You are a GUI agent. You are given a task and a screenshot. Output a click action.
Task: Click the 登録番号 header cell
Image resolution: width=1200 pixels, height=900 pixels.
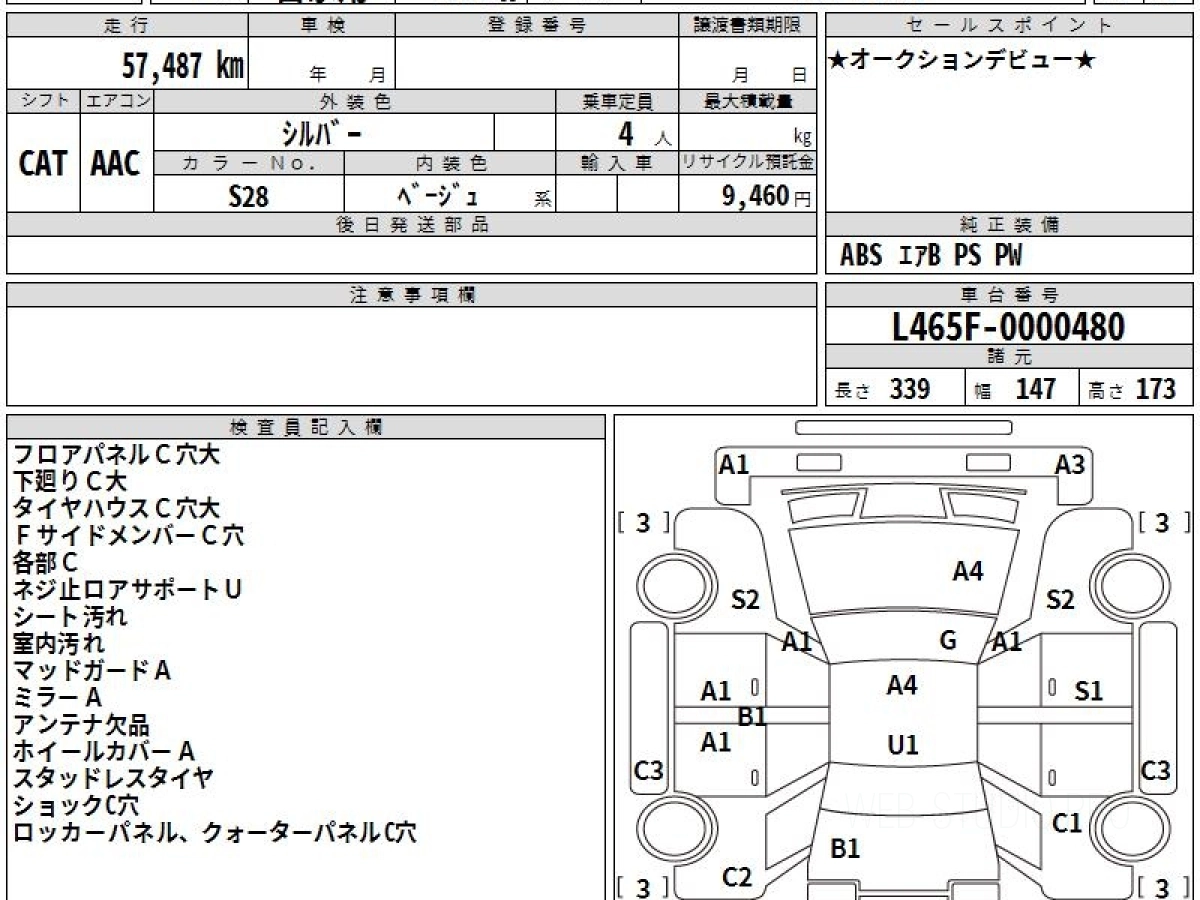(x=536, y=26)
